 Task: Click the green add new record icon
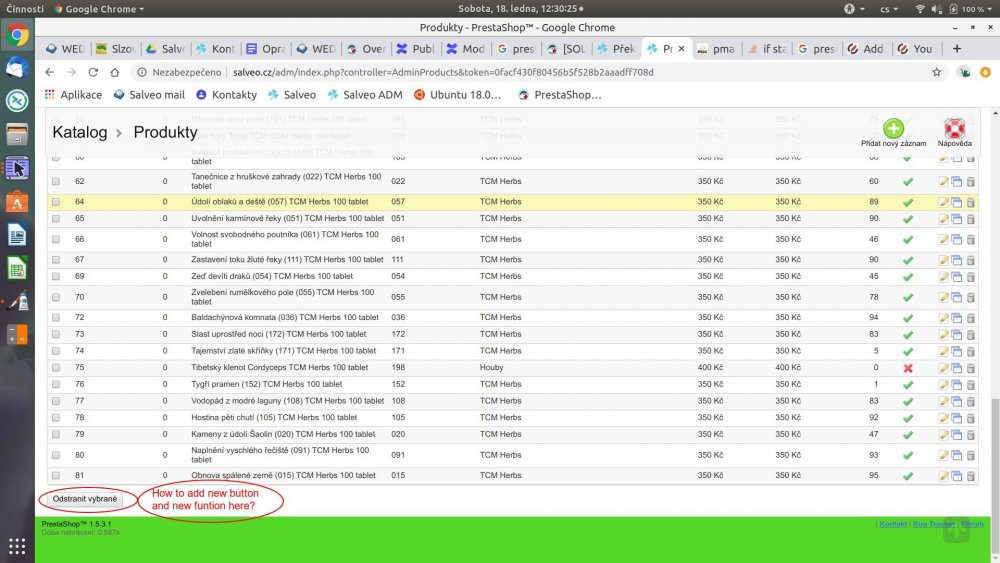click(893, 128)
